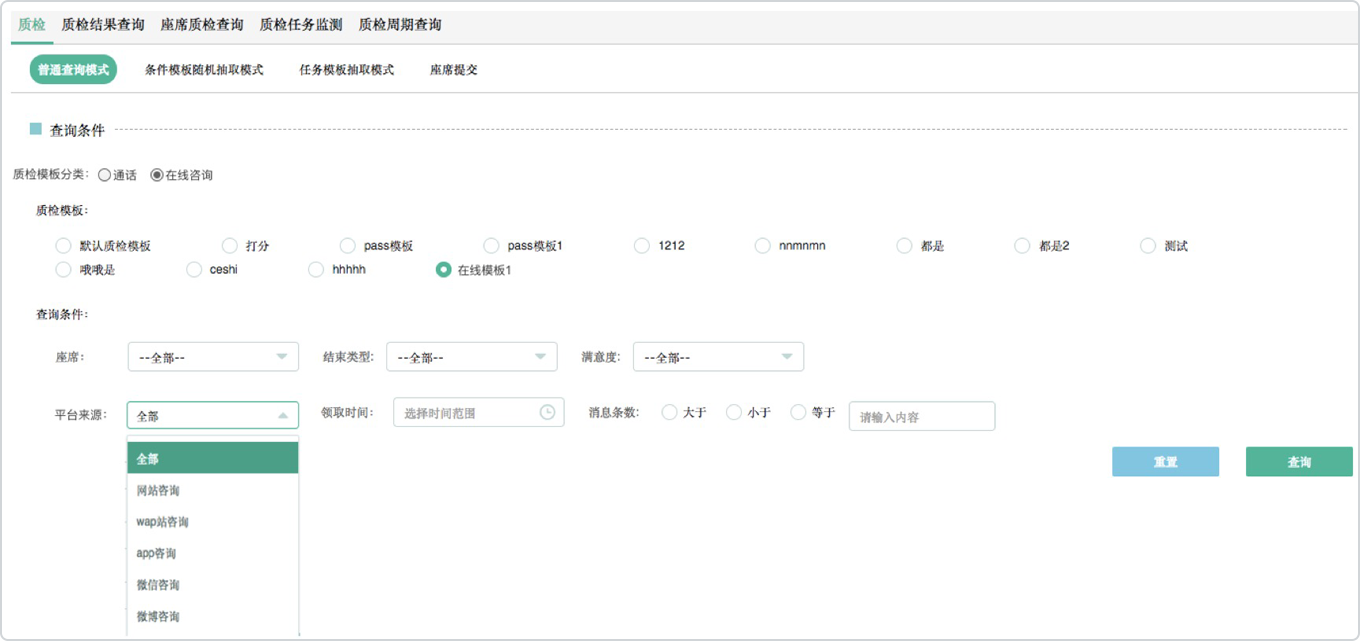
Task: Choose the 在线模板1 template
Action: [x=443, y=269]
